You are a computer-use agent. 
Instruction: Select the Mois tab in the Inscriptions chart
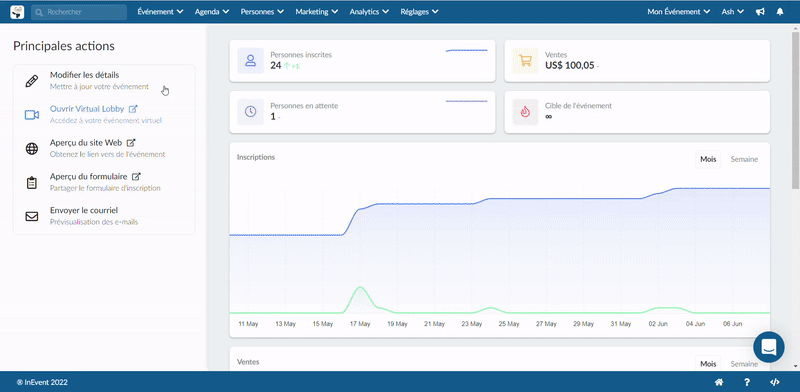click(x=708, y=159)
